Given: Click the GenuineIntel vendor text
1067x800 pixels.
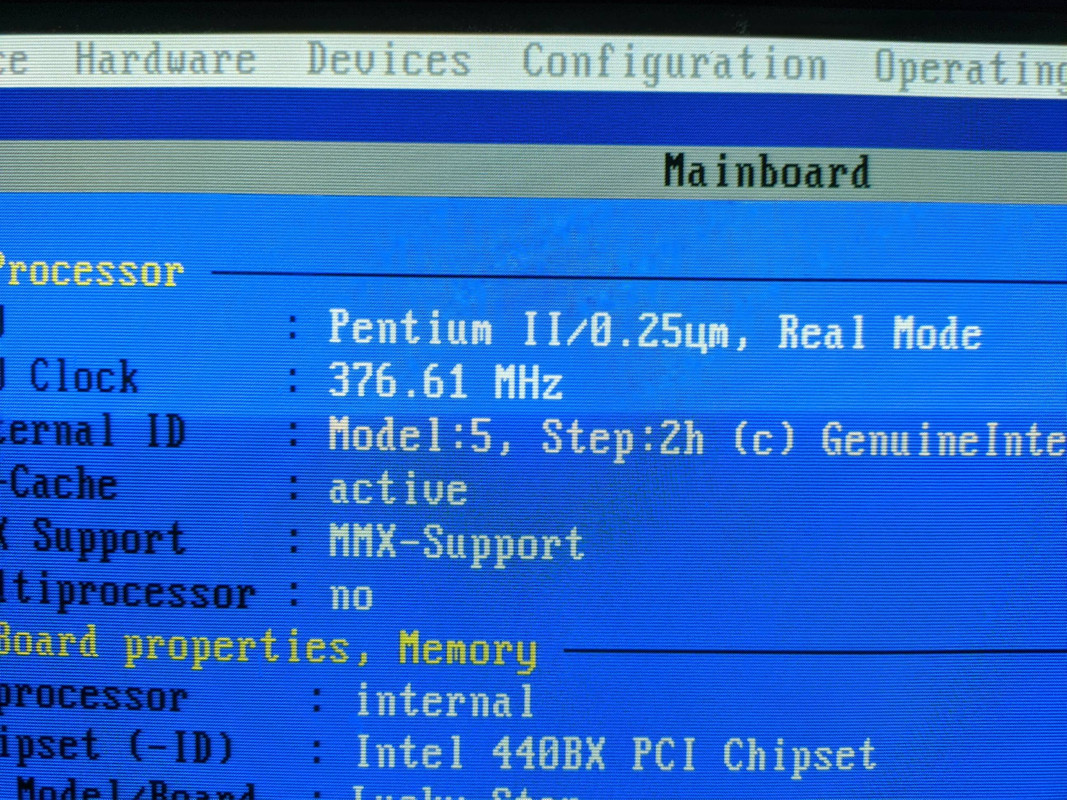Looking at the screenshot, I should click(945, 440).
